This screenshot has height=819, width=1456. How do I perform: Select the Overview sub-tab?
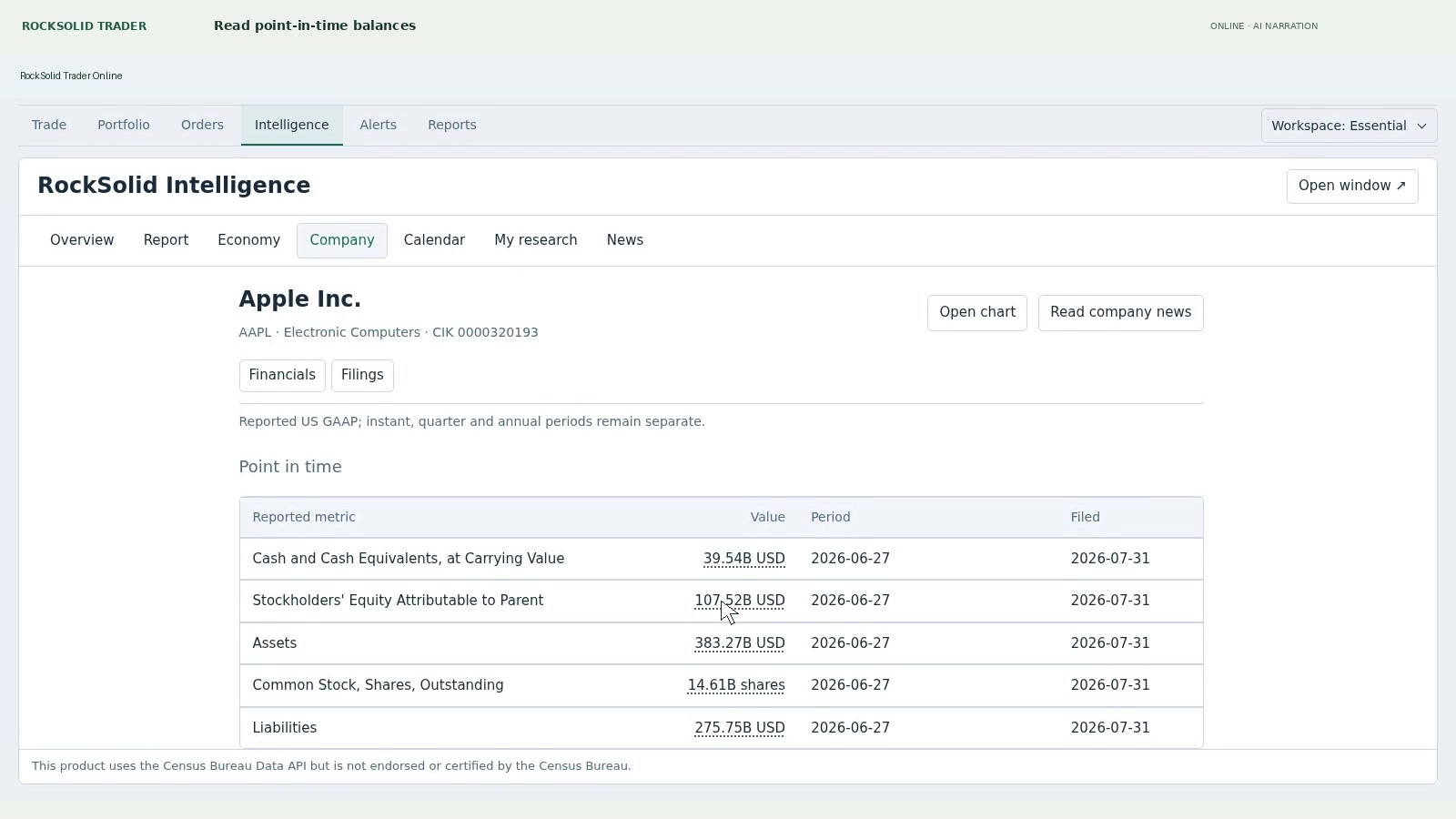click(82, 240)
